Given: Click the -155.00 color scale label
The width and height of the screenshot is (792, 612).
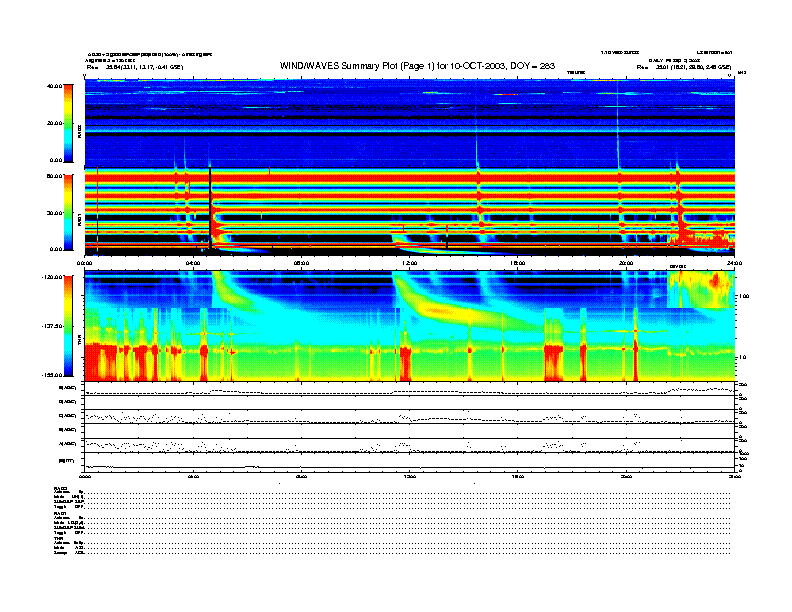Looking at the screenshot, I should point(52,375).
